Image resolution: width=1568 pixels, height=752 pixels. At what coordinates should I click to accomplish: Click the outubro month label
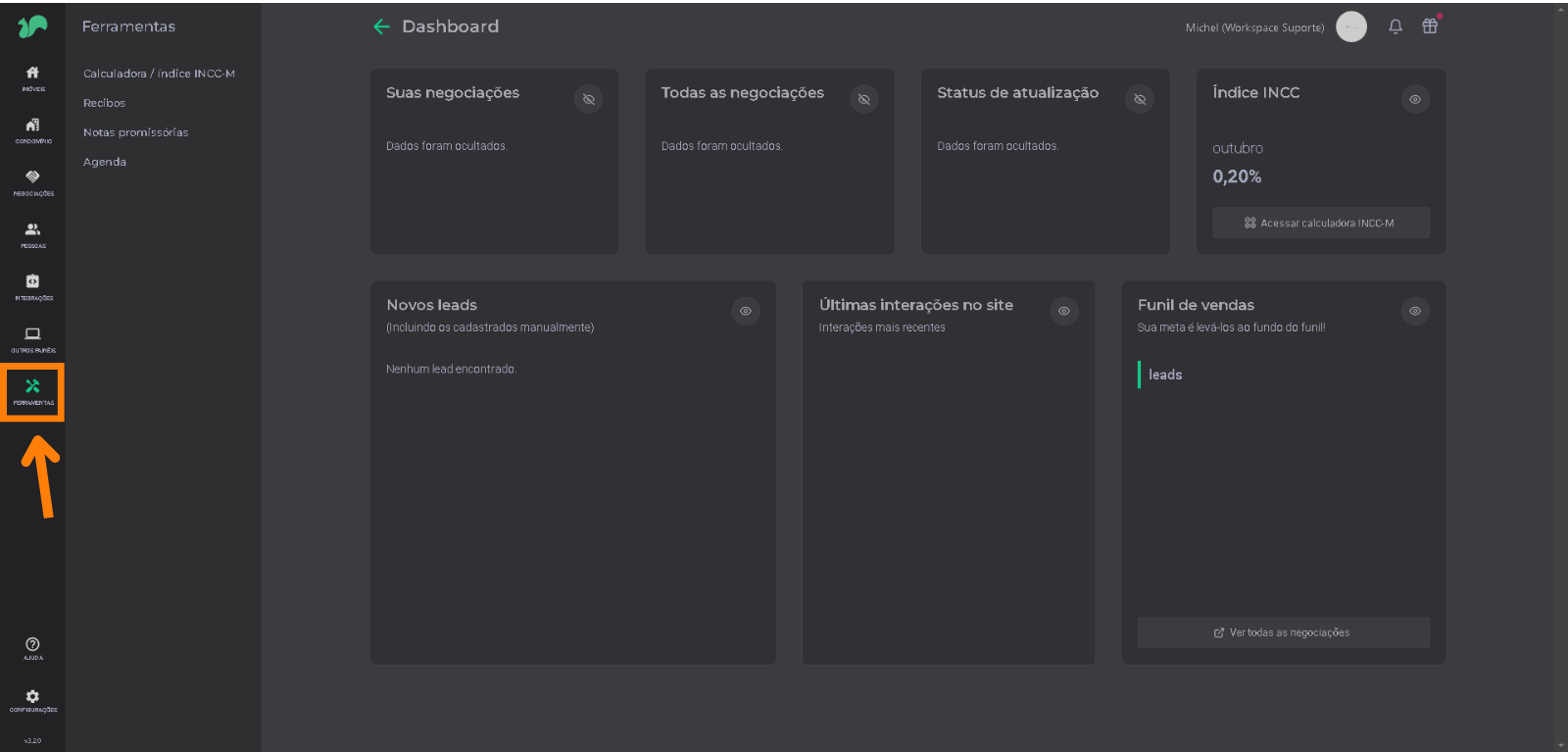1238,148
